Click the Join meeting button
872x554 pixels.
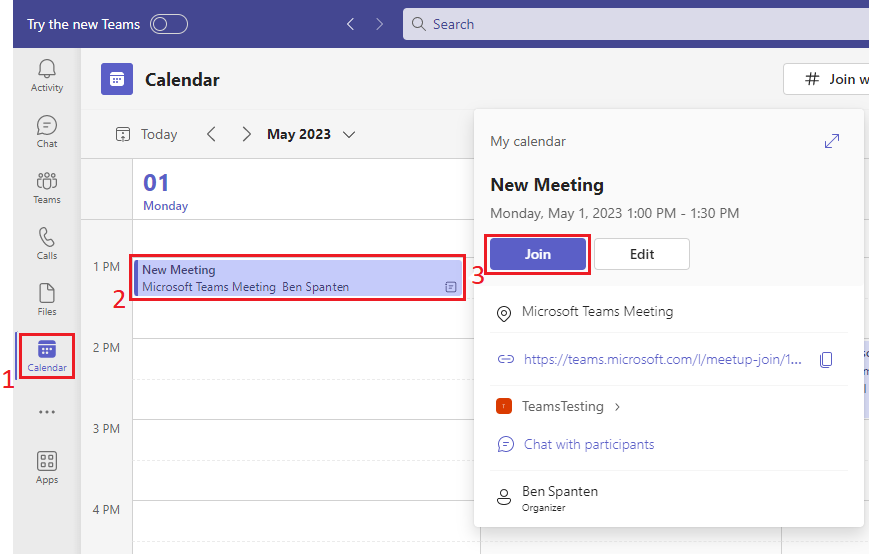click(538, 254)
